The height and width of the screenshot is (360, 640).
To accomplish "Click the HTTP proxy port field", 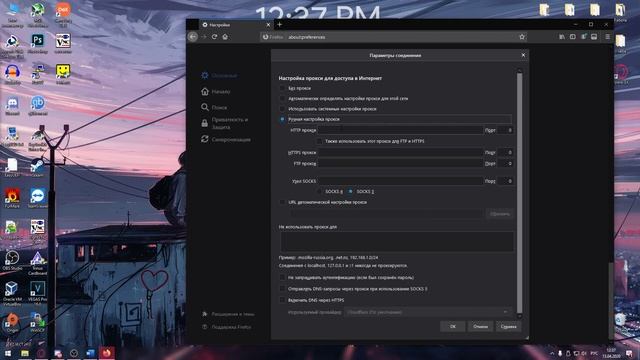I will point(505,130).
